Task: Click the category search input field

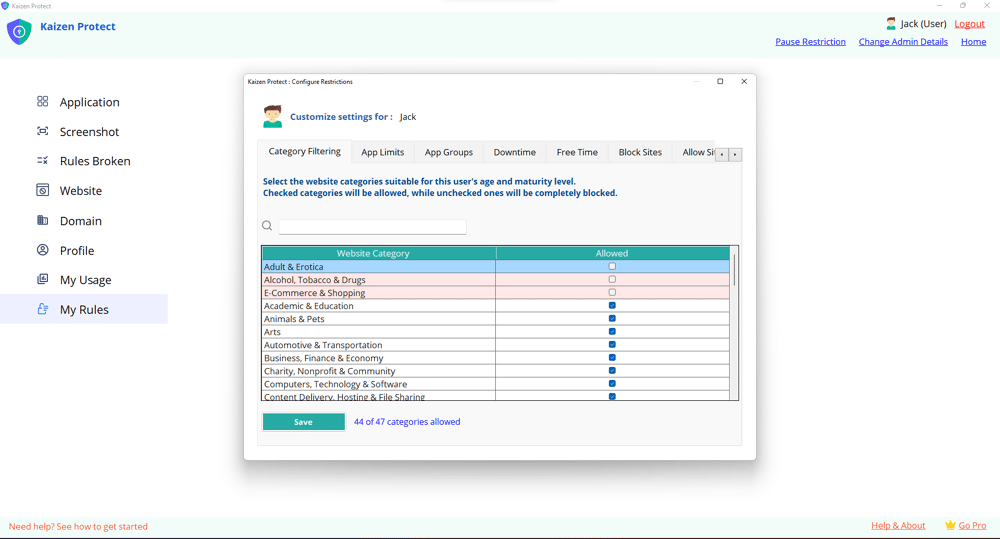Action: [x=372, y=227]
